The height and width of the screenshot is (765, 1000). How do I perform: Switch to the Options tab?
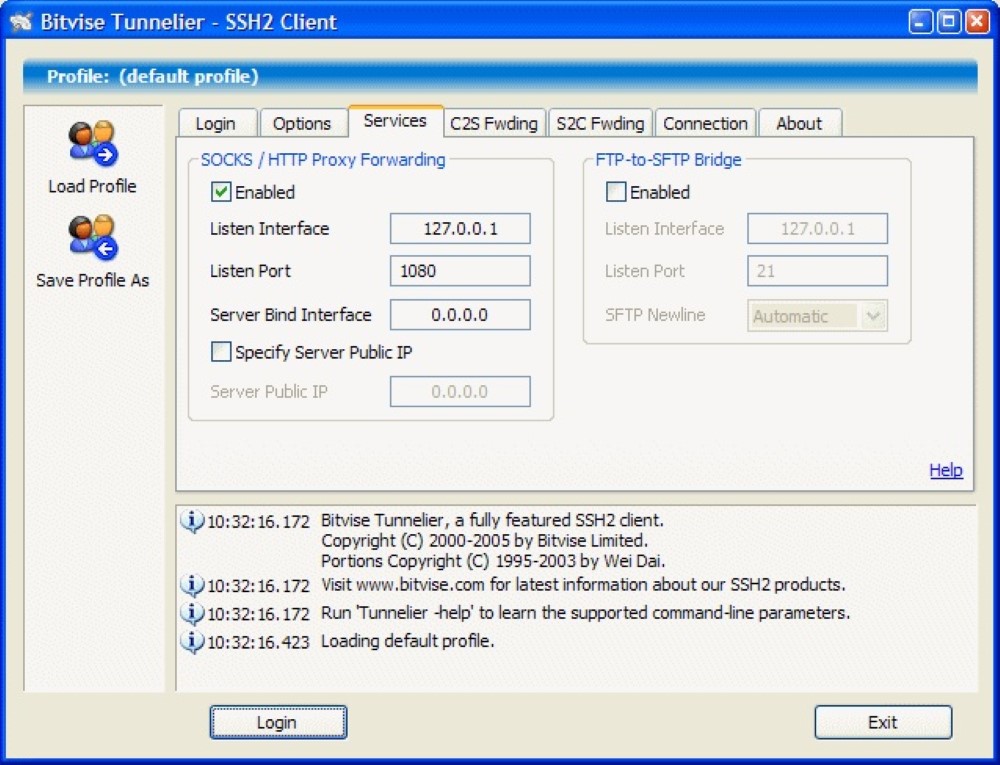[302, 123]
